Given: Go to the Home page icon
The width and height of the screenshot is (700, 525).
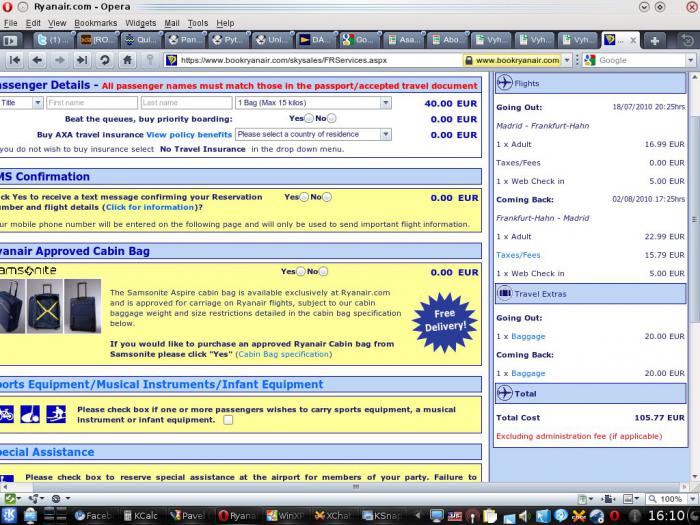Looking at the screenshot, I should [x=127, y=60].
